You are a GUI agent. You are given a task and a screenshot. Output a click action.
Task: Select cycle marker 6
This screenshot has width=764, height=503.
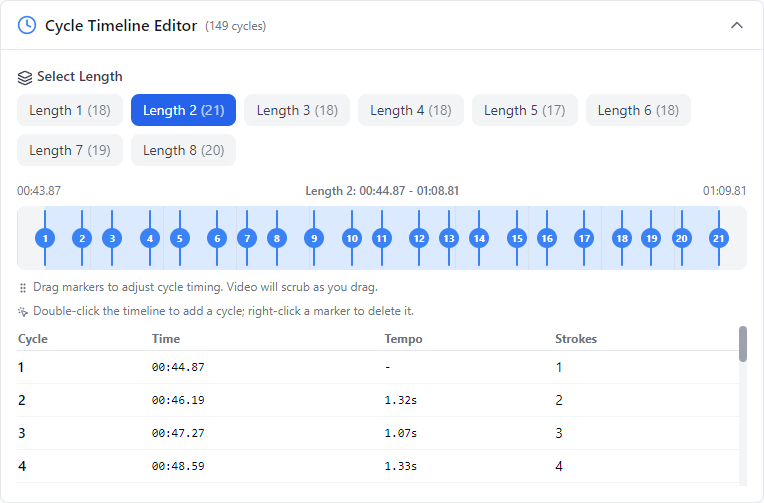(217, 238)
